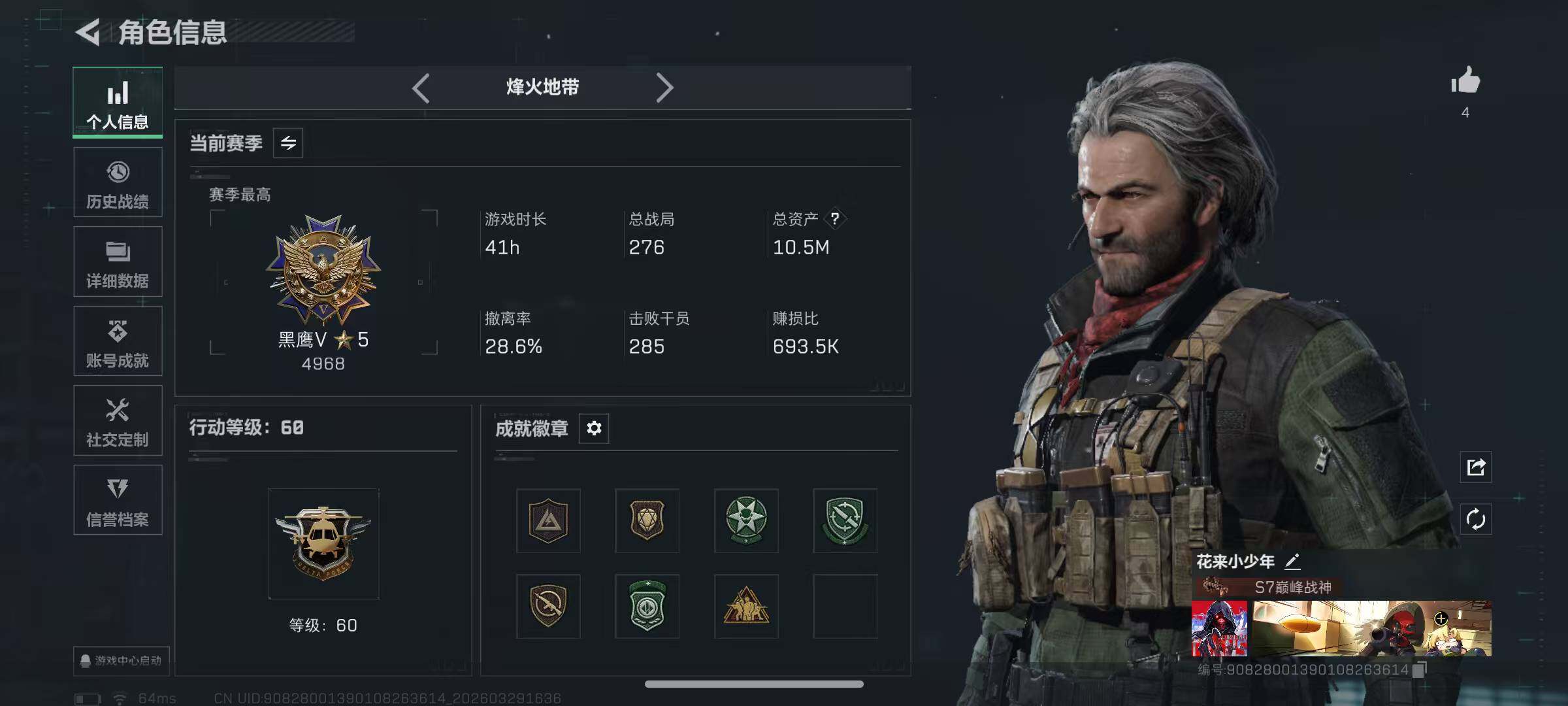Click the 游戏中心启动 button
This screenshot has height=706, width=1568.
coord(122,660)
